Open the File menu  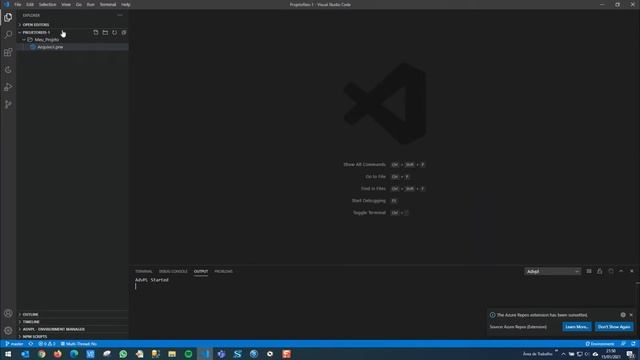pos(18,4)
